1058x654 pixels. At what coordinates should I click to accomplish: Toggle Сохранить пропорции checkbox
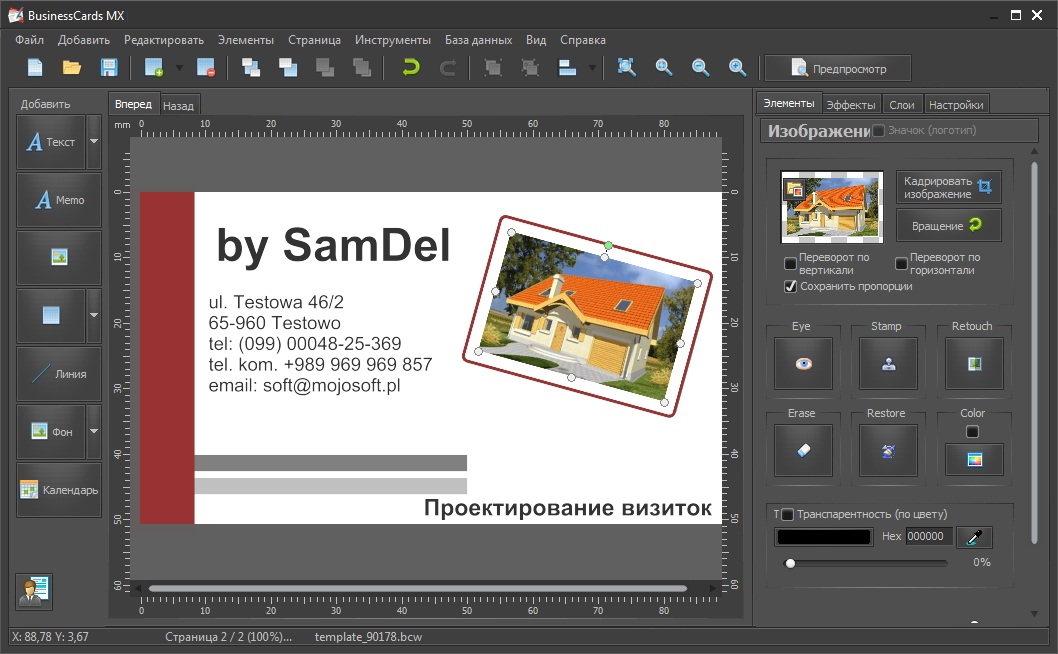click(x=791, y=286)
